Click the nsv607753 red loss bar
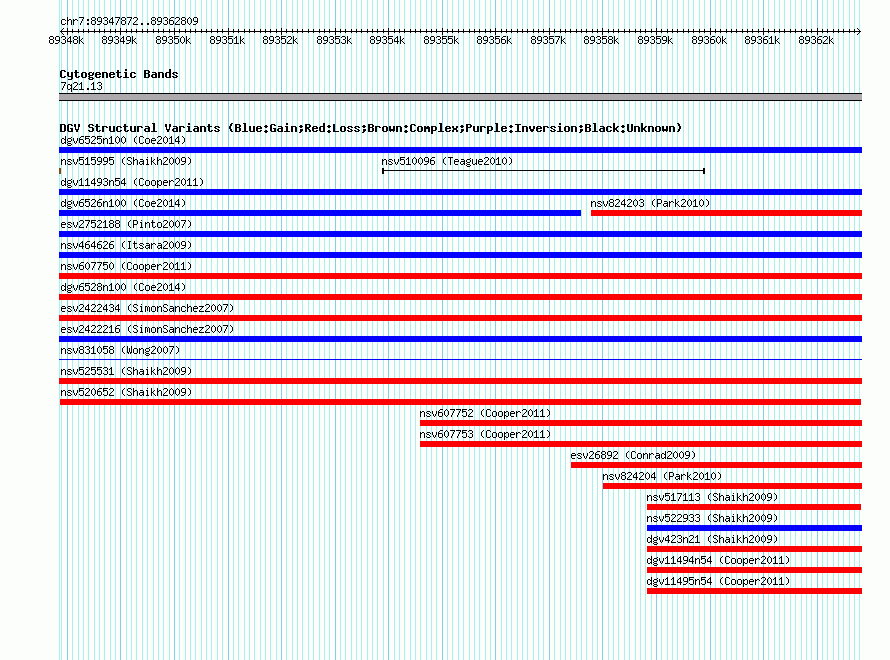 (x=641, y=444)
